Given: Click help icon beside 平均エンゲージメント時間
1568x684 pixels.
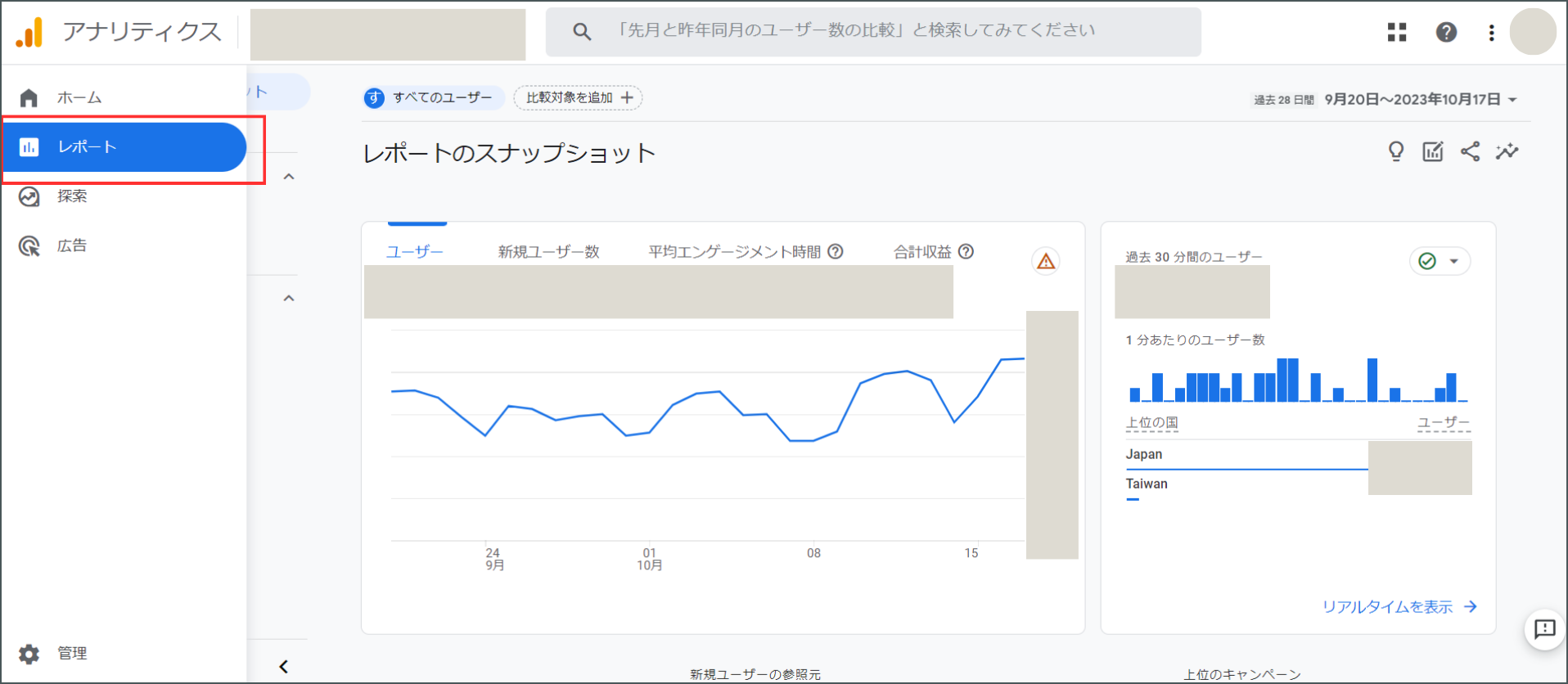Looking at the screenshot, I should (x=836, y=251).
